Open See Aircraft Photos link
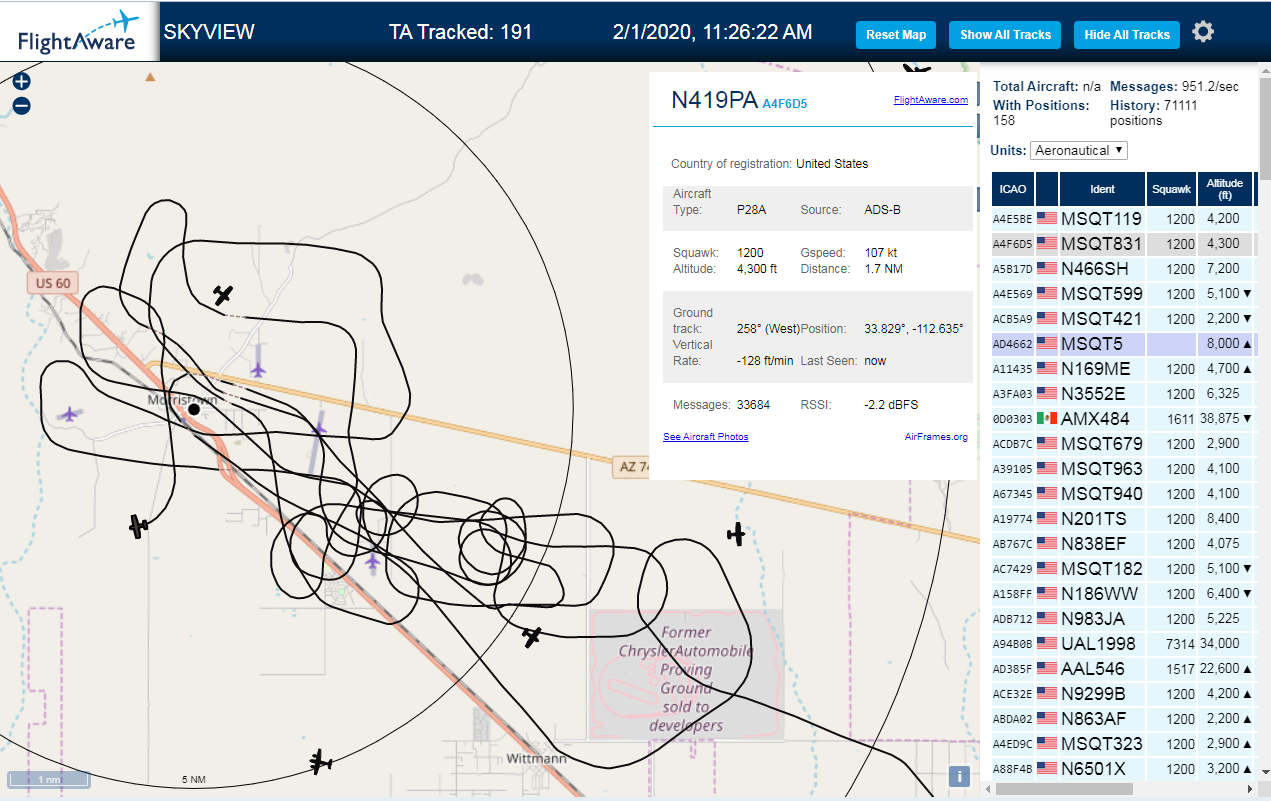1271x801 pixels. pos(705,436)
